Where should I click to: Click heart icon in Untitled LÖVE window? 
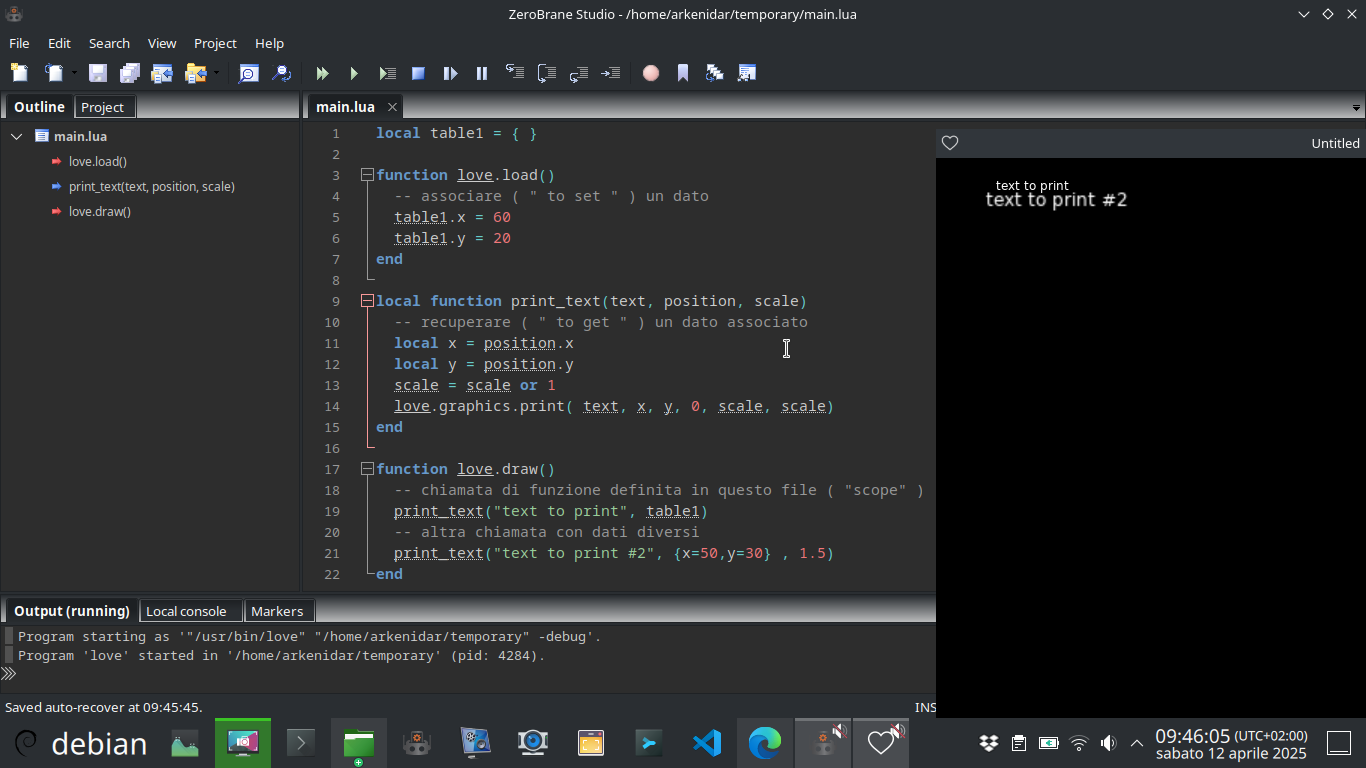[x=950, y=143]
